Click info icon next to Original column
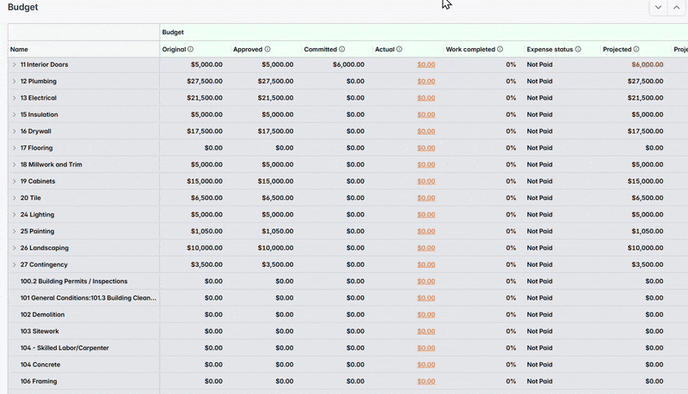 point(190,49)
